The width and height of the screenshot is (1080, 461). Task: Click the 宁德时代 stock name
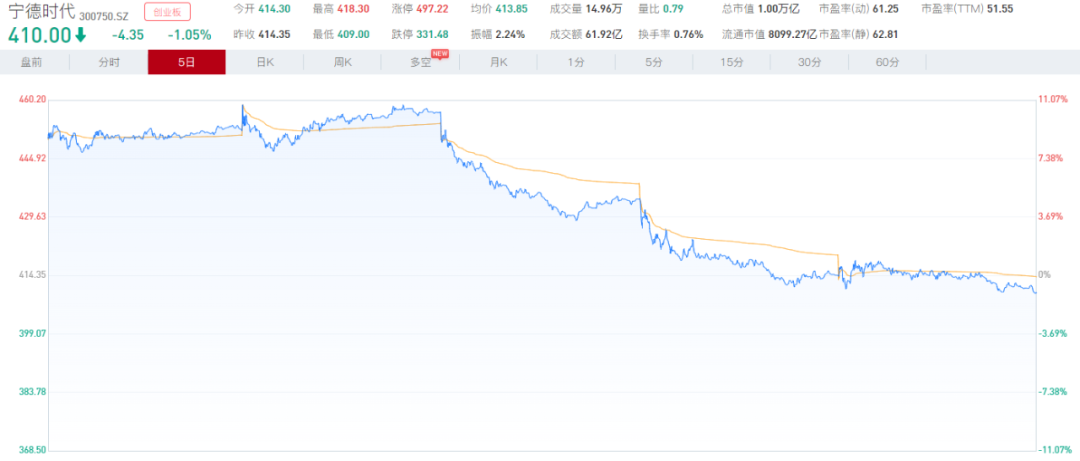(x=41, y=12)
